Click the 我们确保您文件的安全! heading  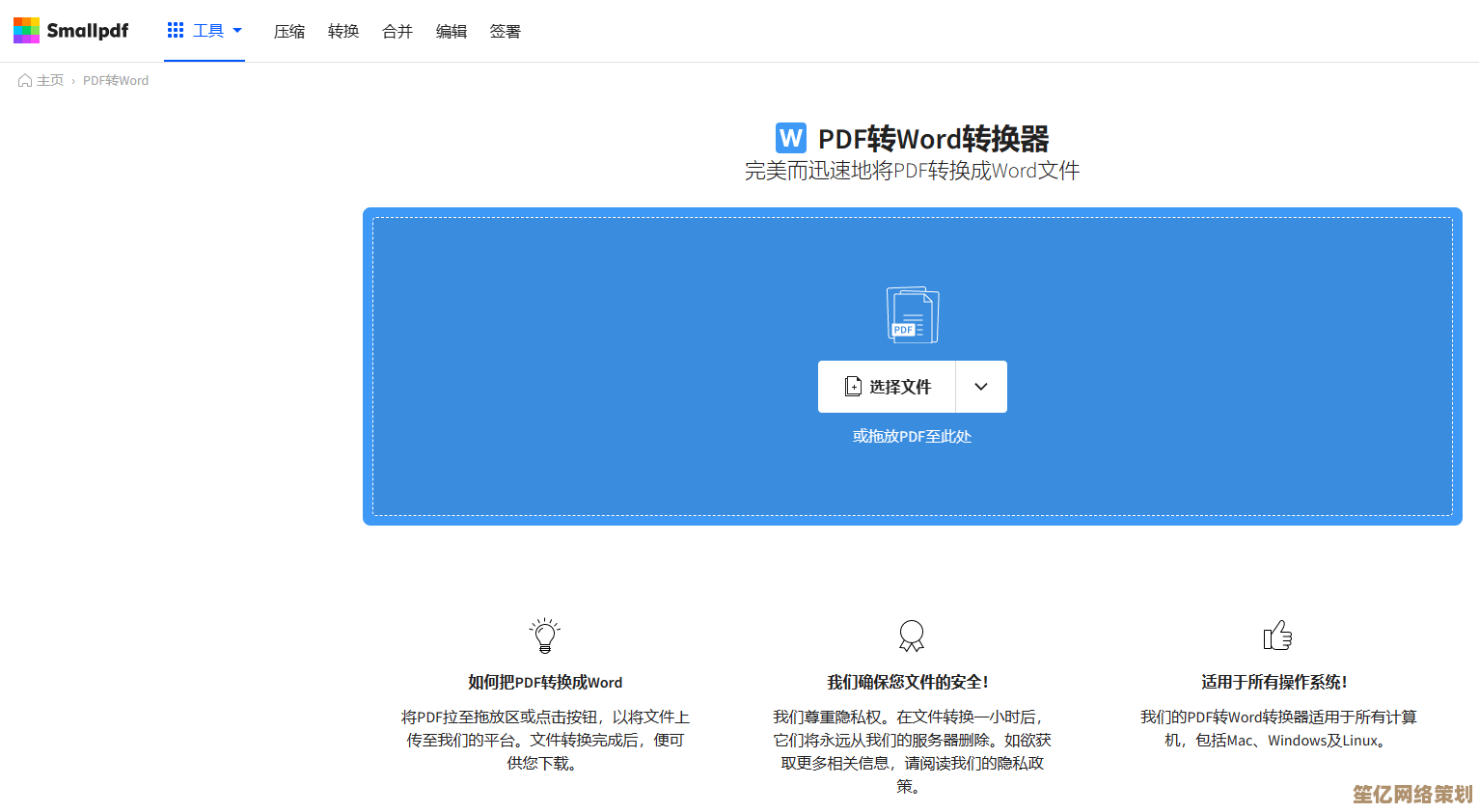click(x=908, y=683)
